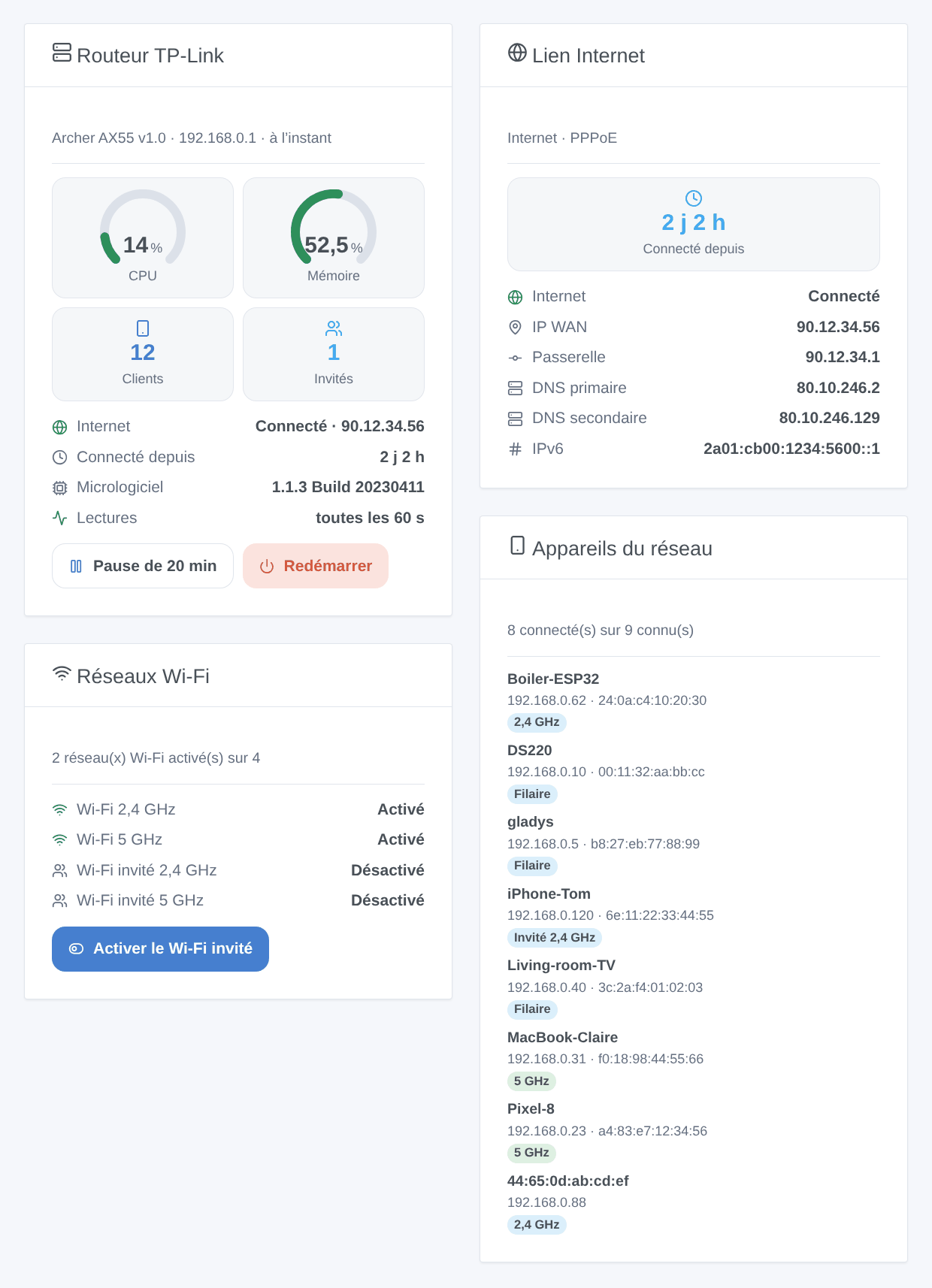Click the 2 réseau(x) Wi-Fi activé(s) sur 4 summary
The image size is (932, 1288).
pos(156,758)
